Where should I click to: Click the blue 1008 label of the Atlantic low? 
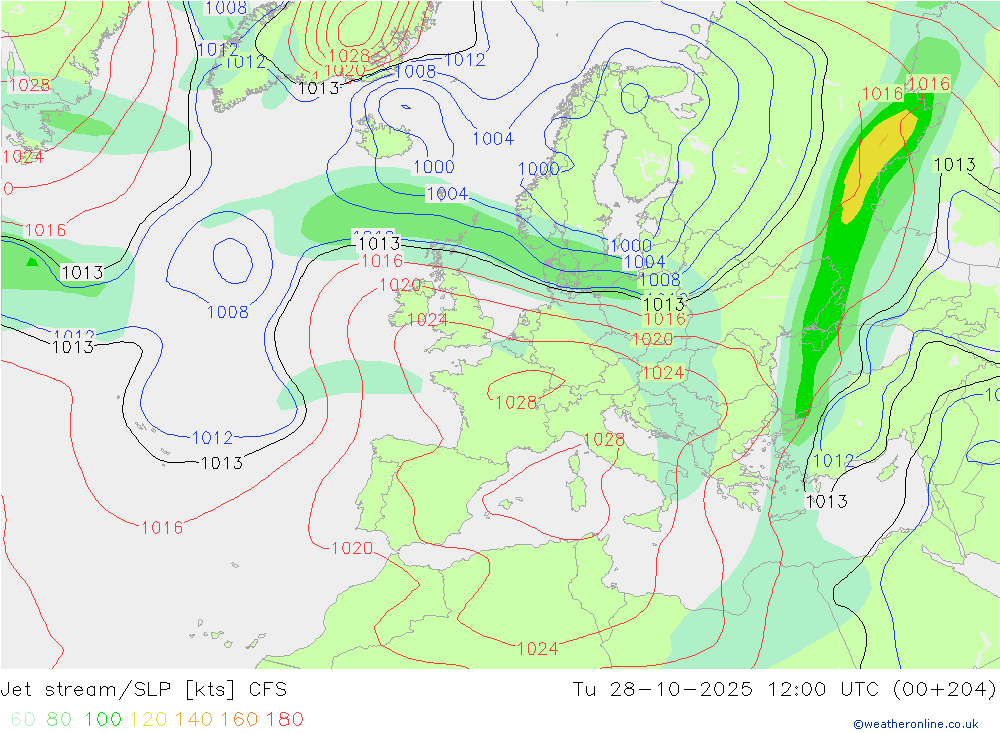pyautogui.click(x=228, y=312)
